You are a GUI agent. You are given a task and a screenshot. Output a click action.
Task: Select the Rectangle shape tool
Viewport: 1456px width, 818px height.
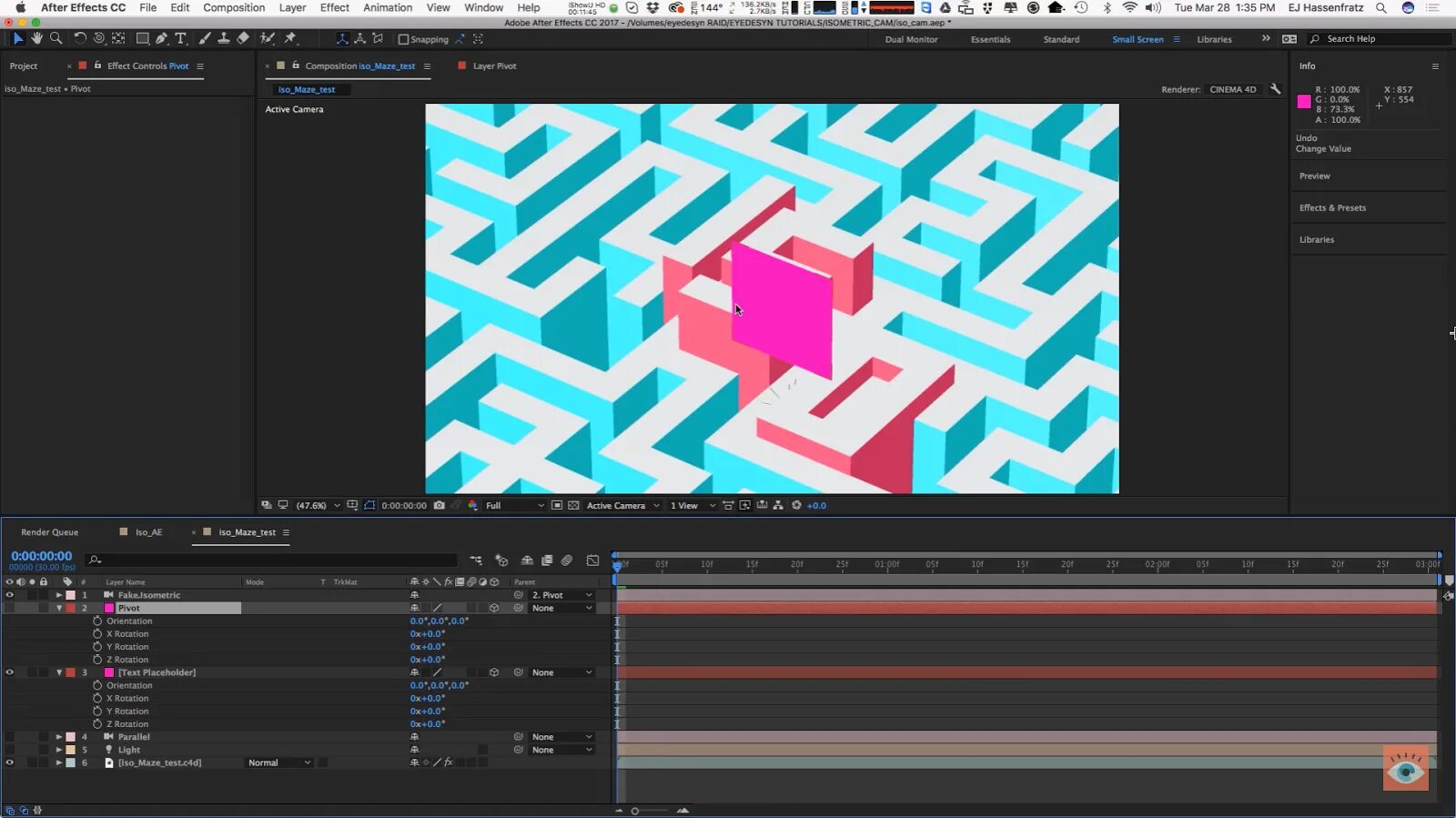(143, 38)
